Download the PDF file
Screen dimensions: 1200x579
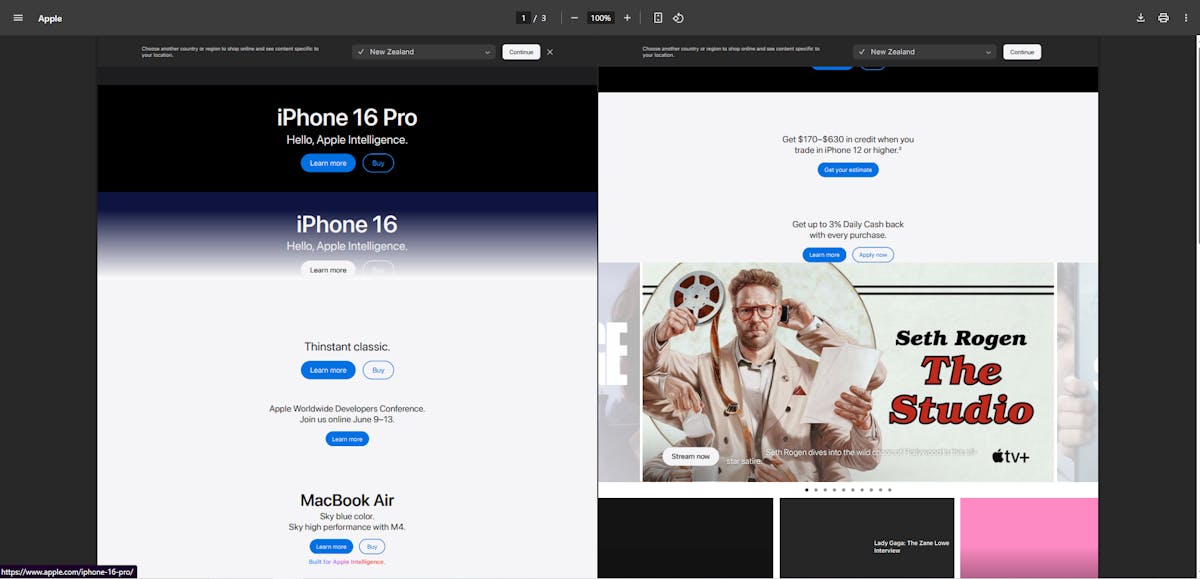(x=1141, y=18)
